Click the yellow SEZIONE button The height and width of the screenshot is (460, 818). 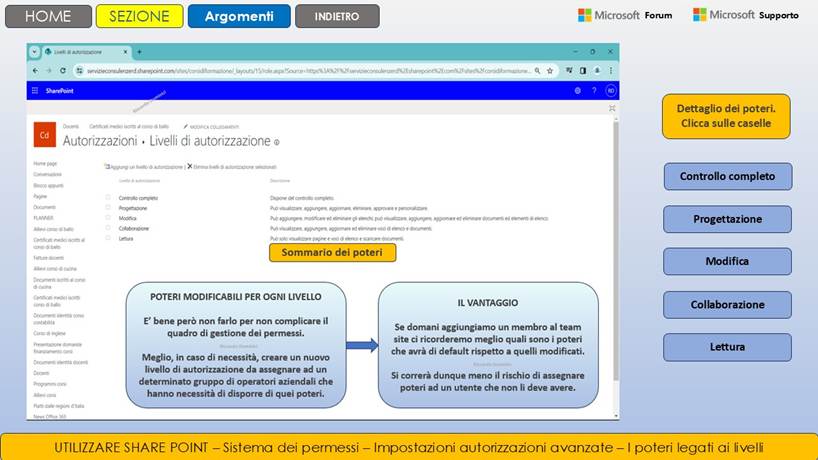click(139, 16)
